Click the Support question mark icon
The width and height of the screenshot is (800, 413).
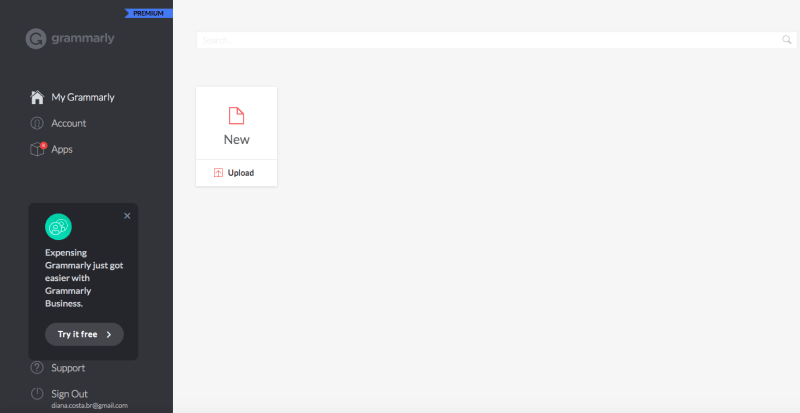point(37,367)
